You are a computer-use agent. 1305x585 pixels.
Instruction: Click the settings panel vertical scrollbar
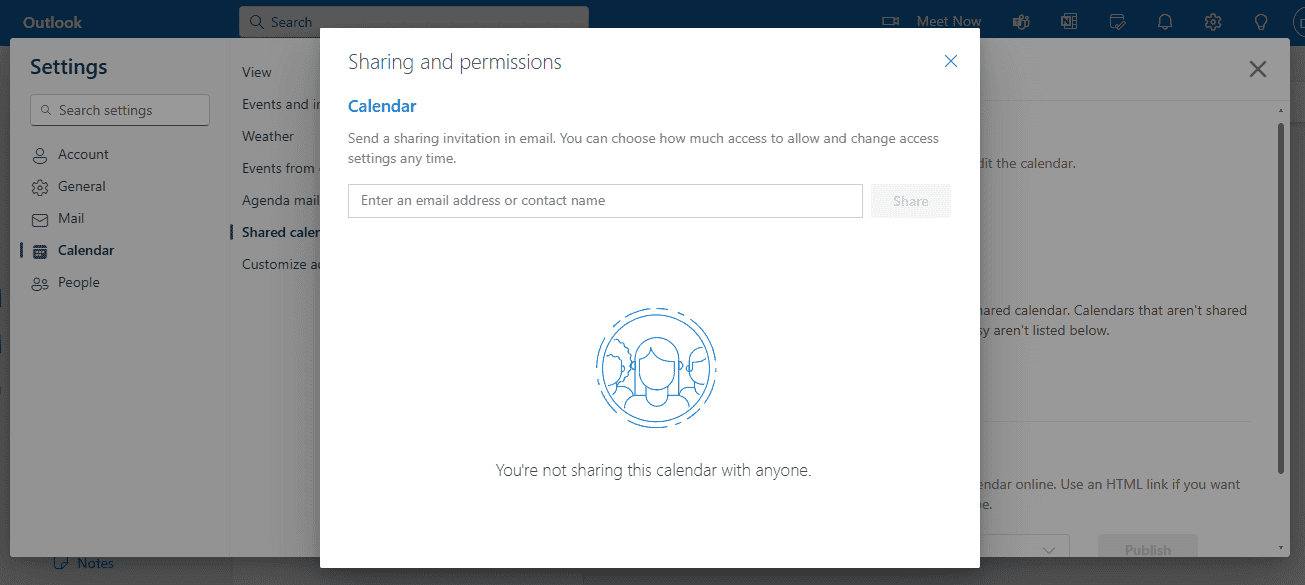coord(1282,298)
